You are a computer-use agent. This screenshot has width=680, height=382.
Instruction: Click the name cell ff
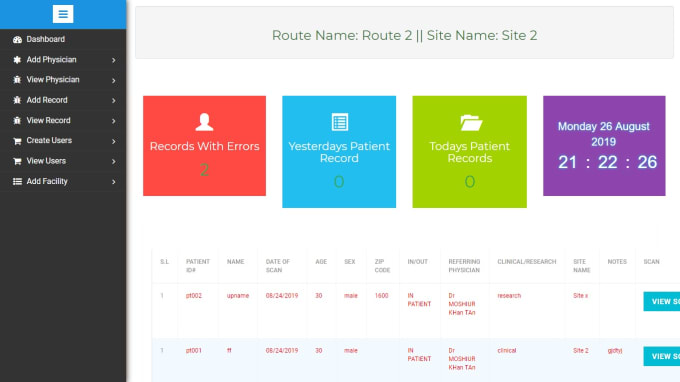coord(229,350)
